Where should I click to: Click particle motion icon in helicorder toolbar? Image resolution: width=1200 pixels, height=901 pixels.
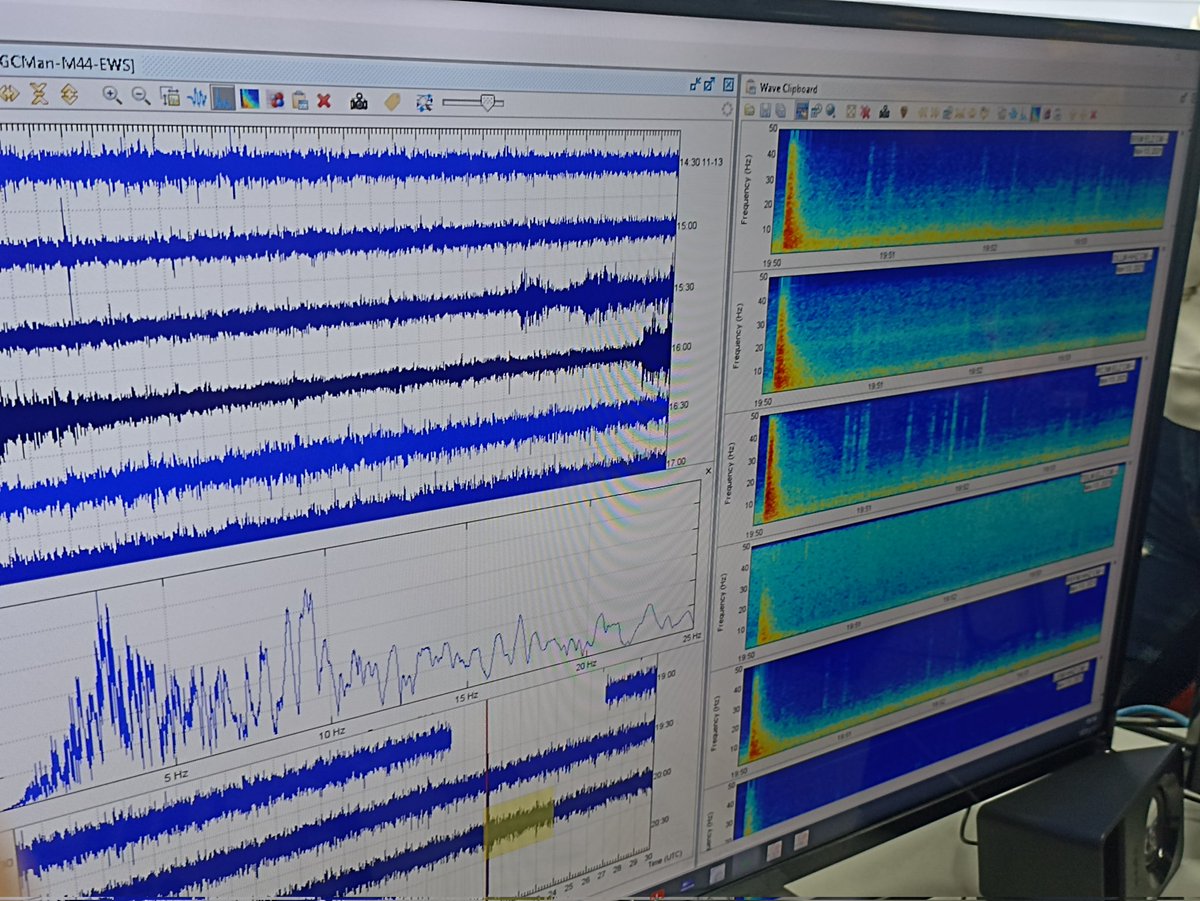(x=275, y=100)
